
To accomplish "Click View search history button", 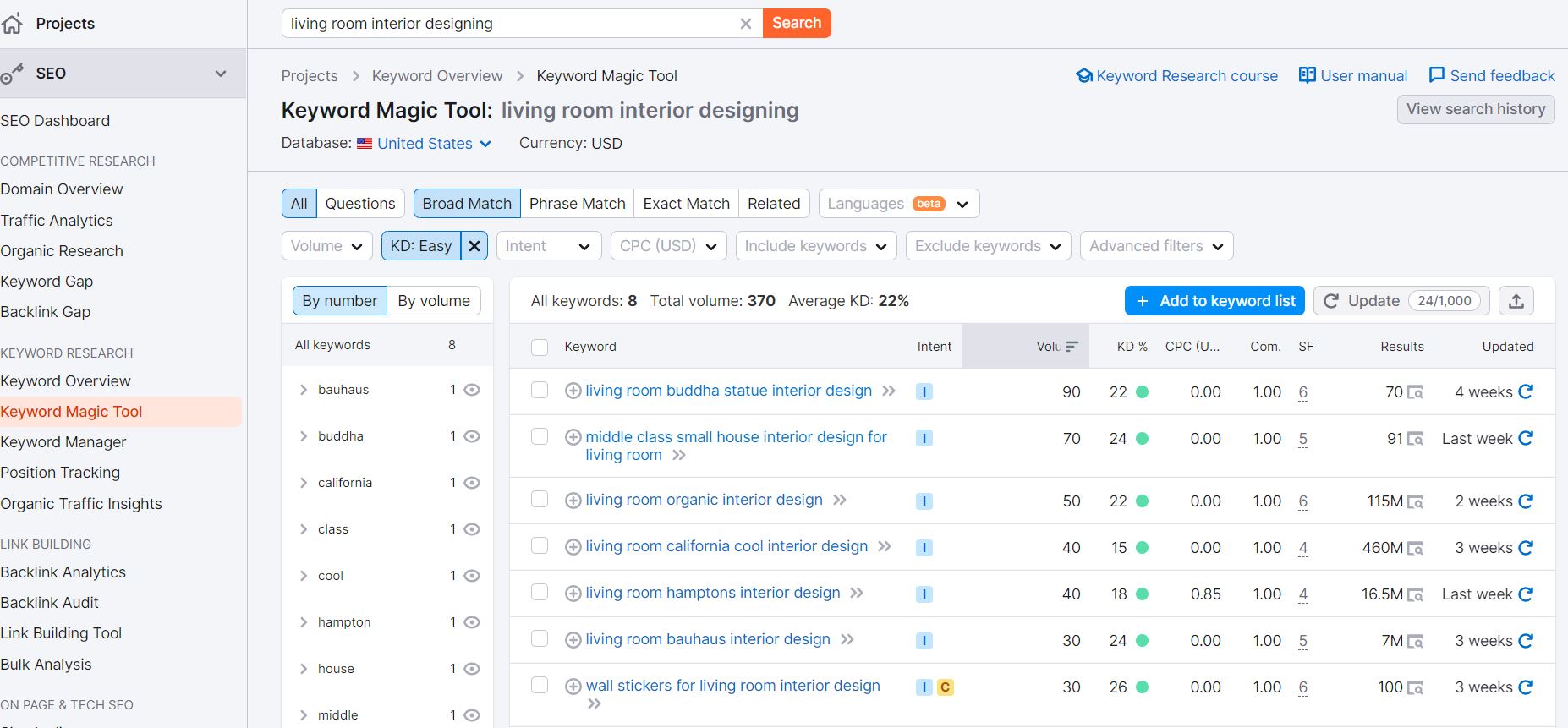I will pyautogui.click(x=1476, y=109).
